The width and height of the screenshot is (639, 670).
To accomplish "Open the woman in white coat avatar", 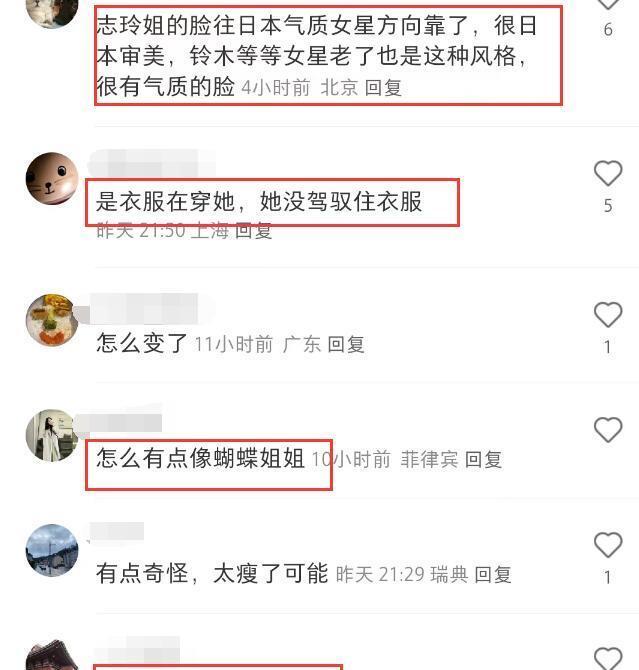I will click(x=52, y=435).
